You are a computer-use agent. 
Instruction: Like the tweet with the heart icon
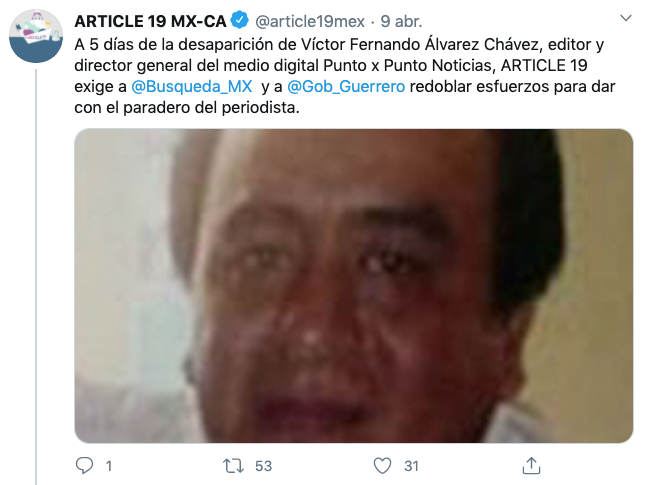pos(382,466)
